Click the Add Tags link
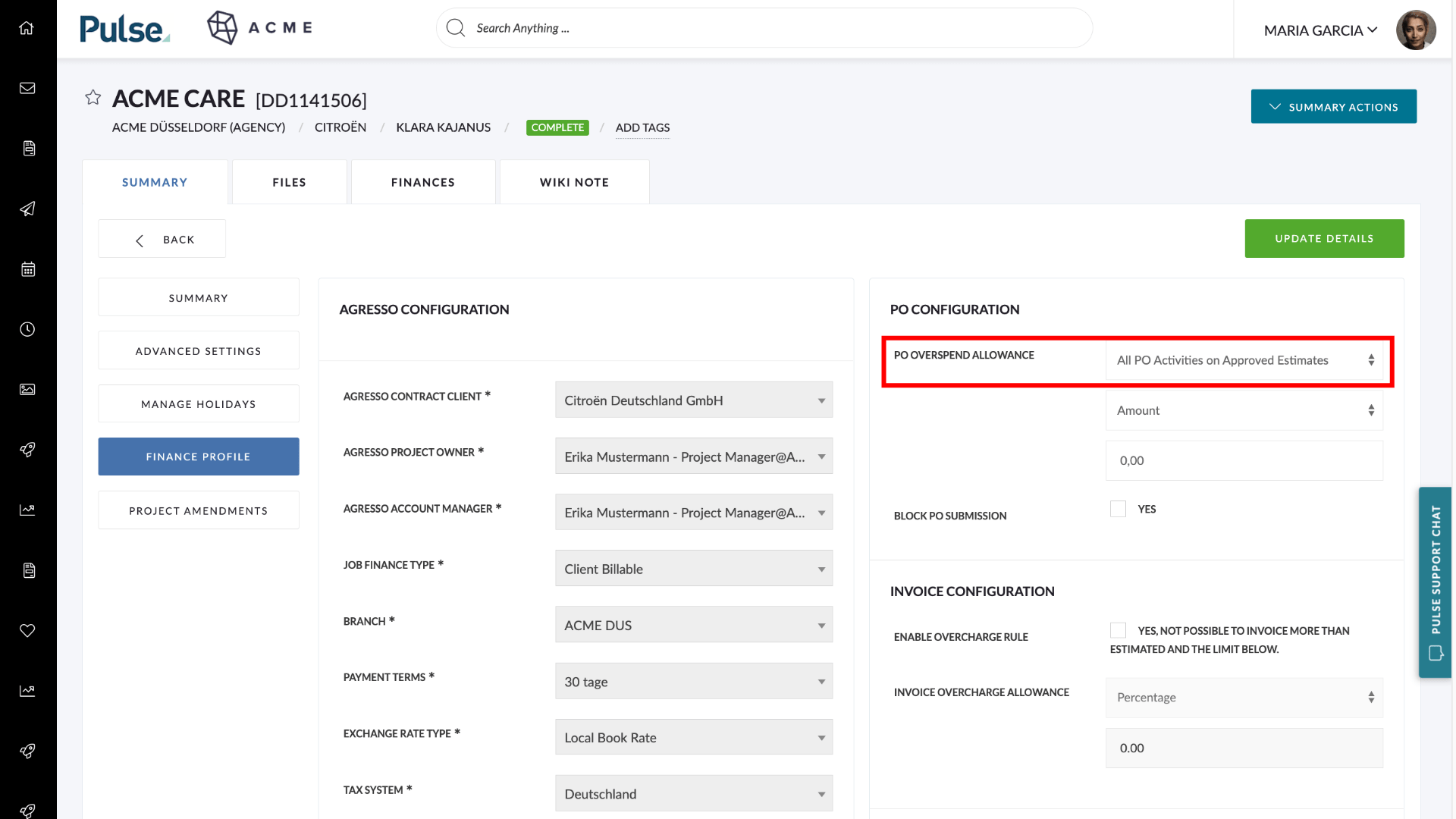This screenshot has width=1456, height=819. pyautogui.click(x=642, y=127)
